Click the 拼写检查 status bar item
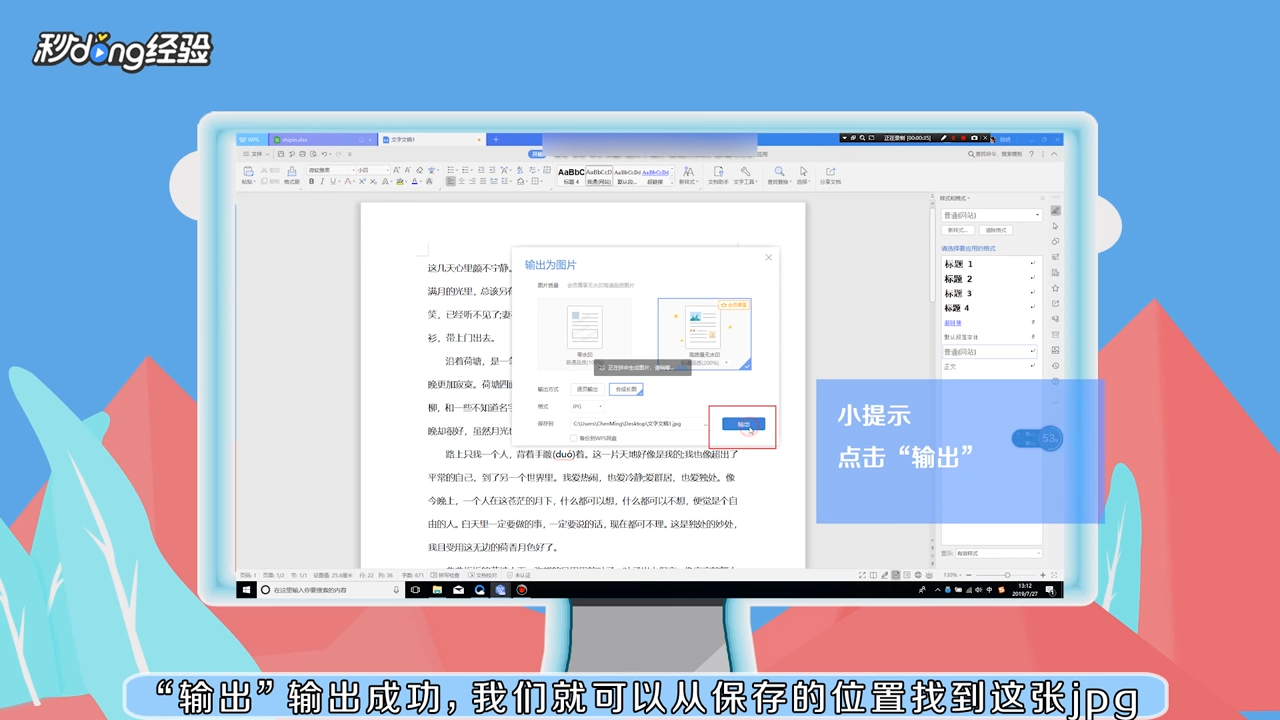The width and height of the screenshot is (1280, 720). 445,575
